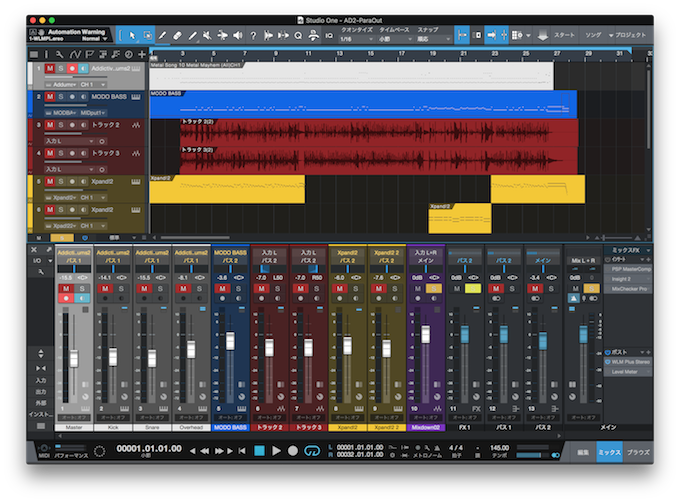Select the Mute tool in the toolbar
680x502 pixels.
tap(207, 36)
